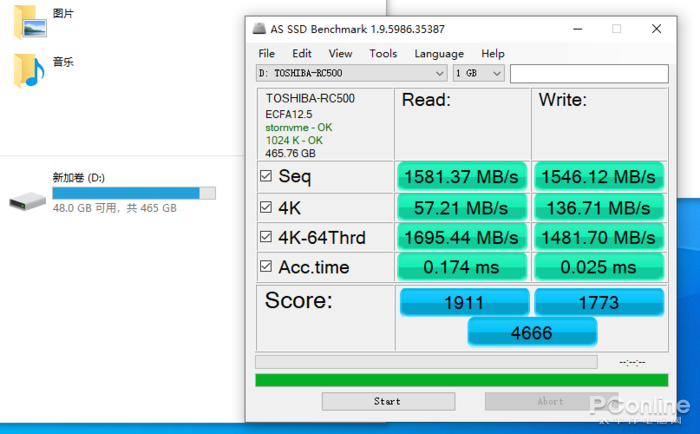700x434 pixels.
Task: Click the green overall progress bar
Action: click(462, 380)
